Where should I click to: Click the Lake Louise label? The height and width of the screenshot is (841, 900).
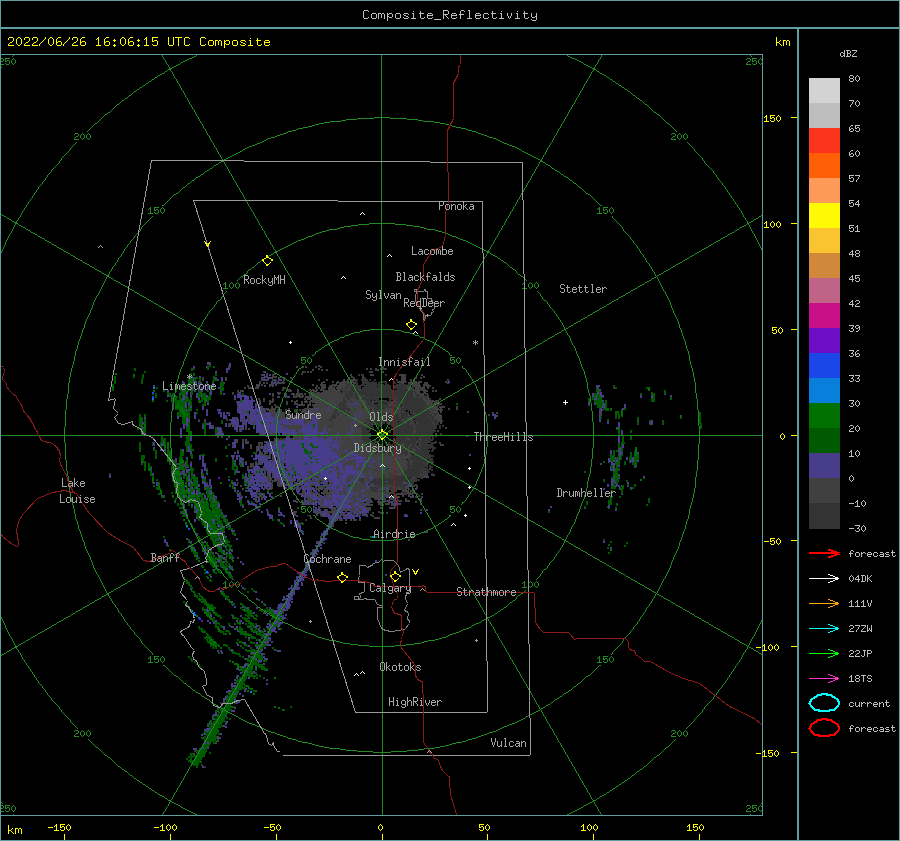point(77,491)
